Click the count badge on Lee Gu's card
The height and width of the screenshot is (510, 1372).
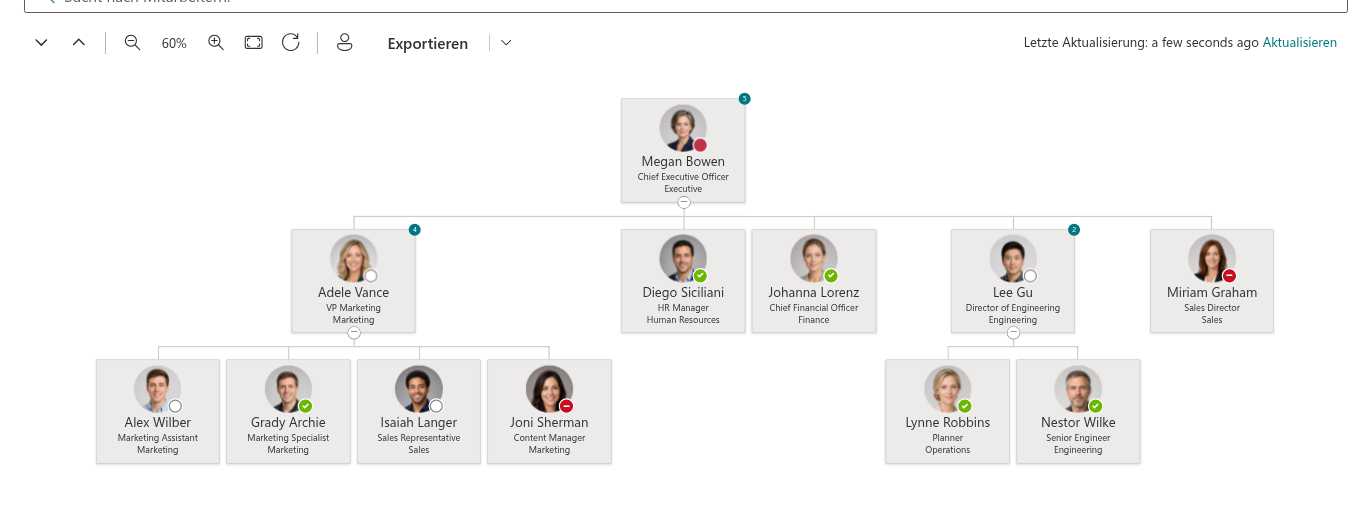tap(1074, 230)
